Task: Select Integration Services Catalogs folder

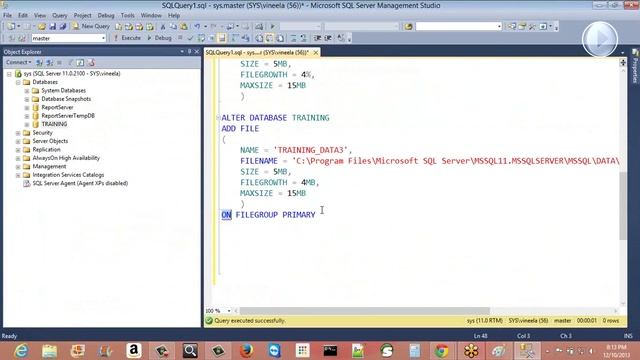Action: pos(68,175)
